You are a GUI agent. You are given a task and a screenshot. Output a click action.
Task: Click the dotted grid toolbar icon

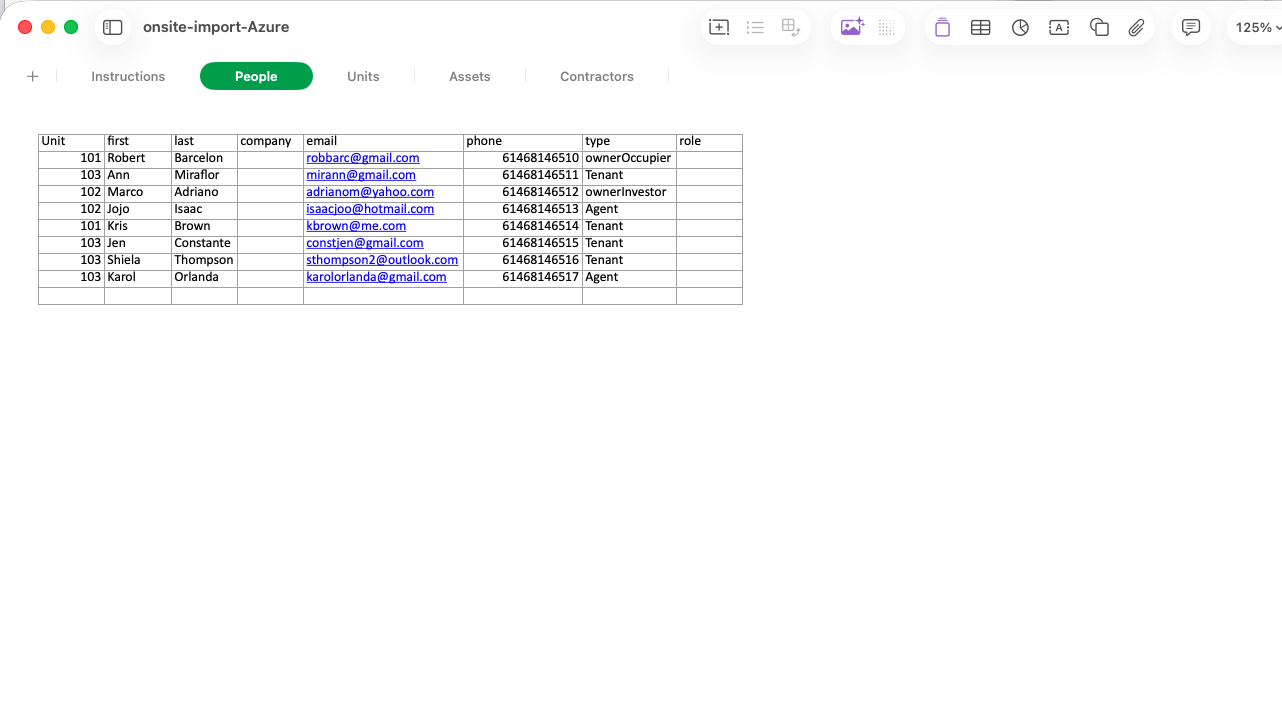tap(886, 28)
